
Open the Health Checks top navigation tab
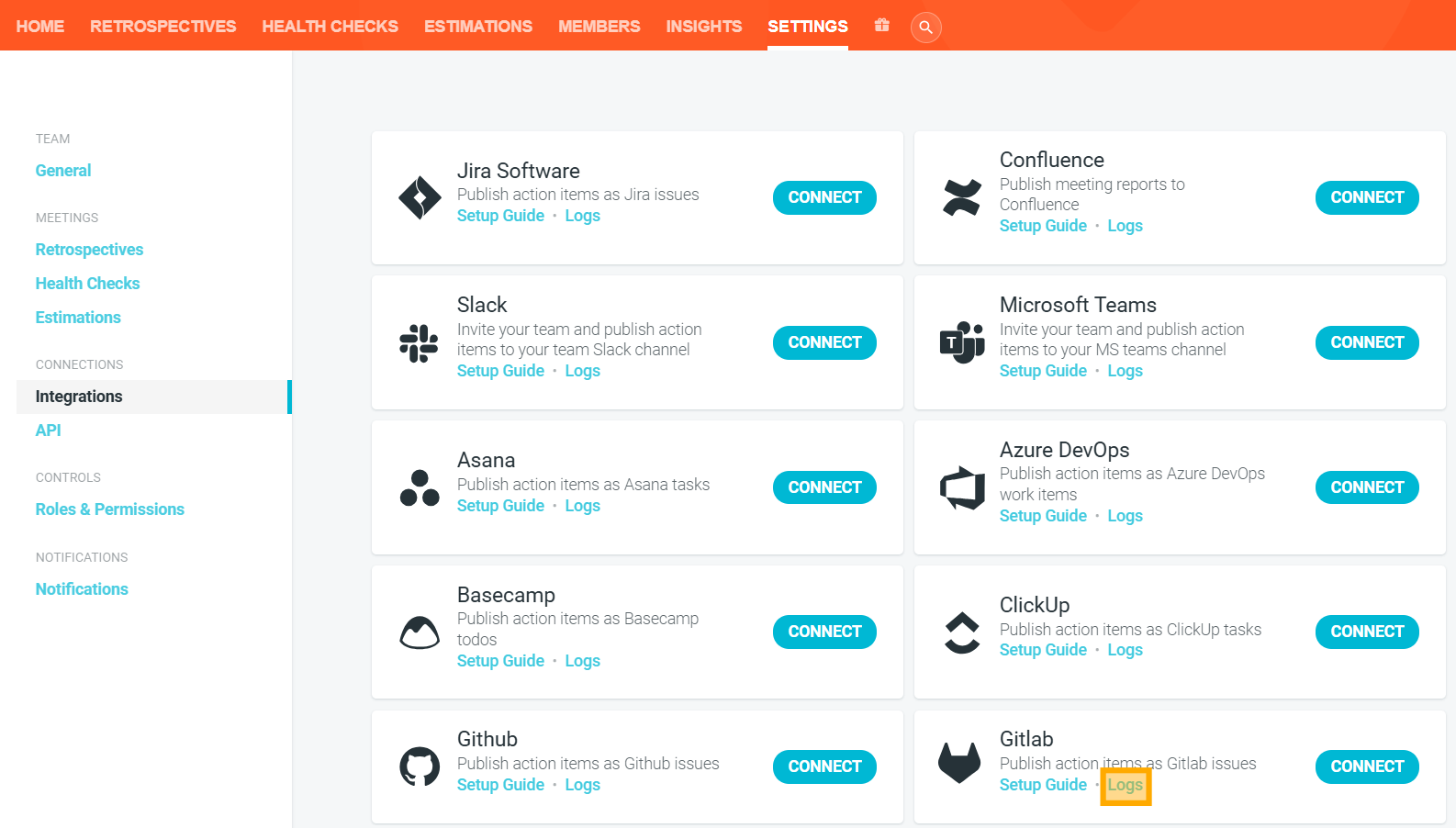point(330,27)
